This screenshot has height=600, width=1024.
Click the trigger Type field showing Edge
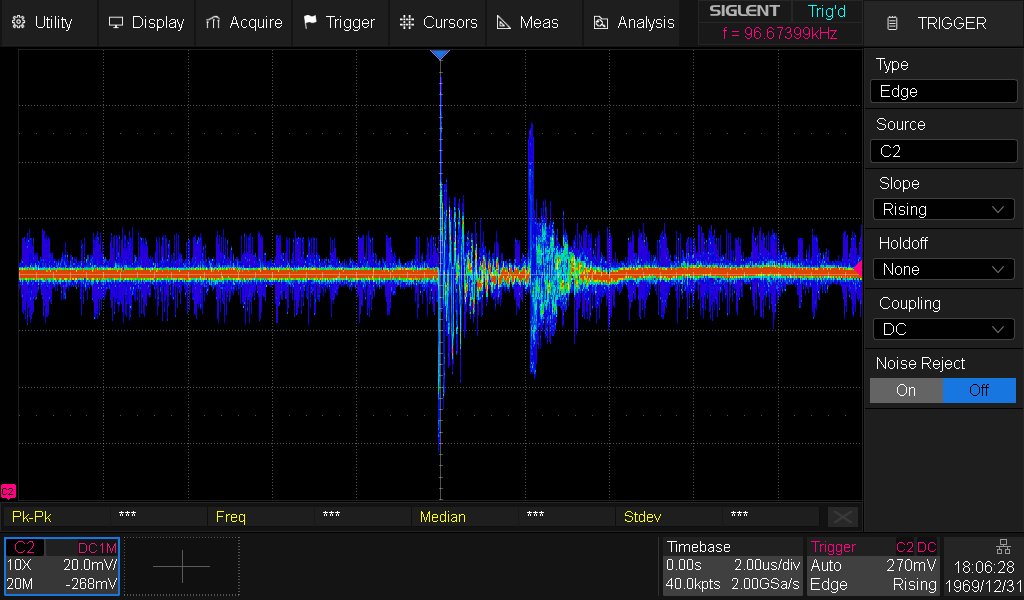pos(943,91)
